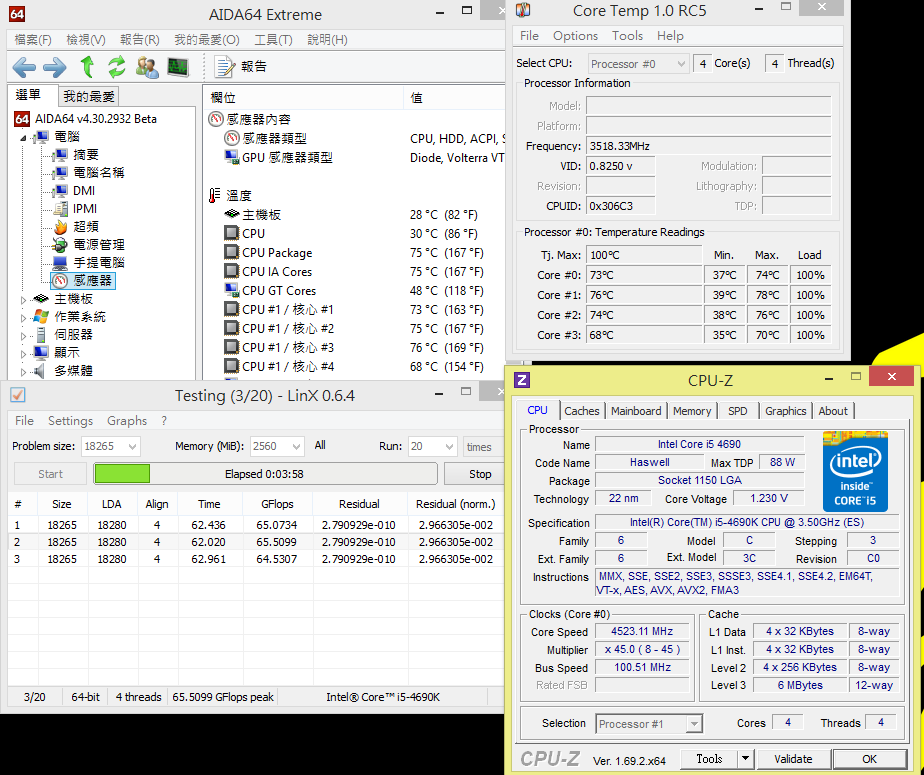This screenshot has height=775, width=924.
Task: Click the green refresh icon in AIDA64
Action: [x=117, y=67]
